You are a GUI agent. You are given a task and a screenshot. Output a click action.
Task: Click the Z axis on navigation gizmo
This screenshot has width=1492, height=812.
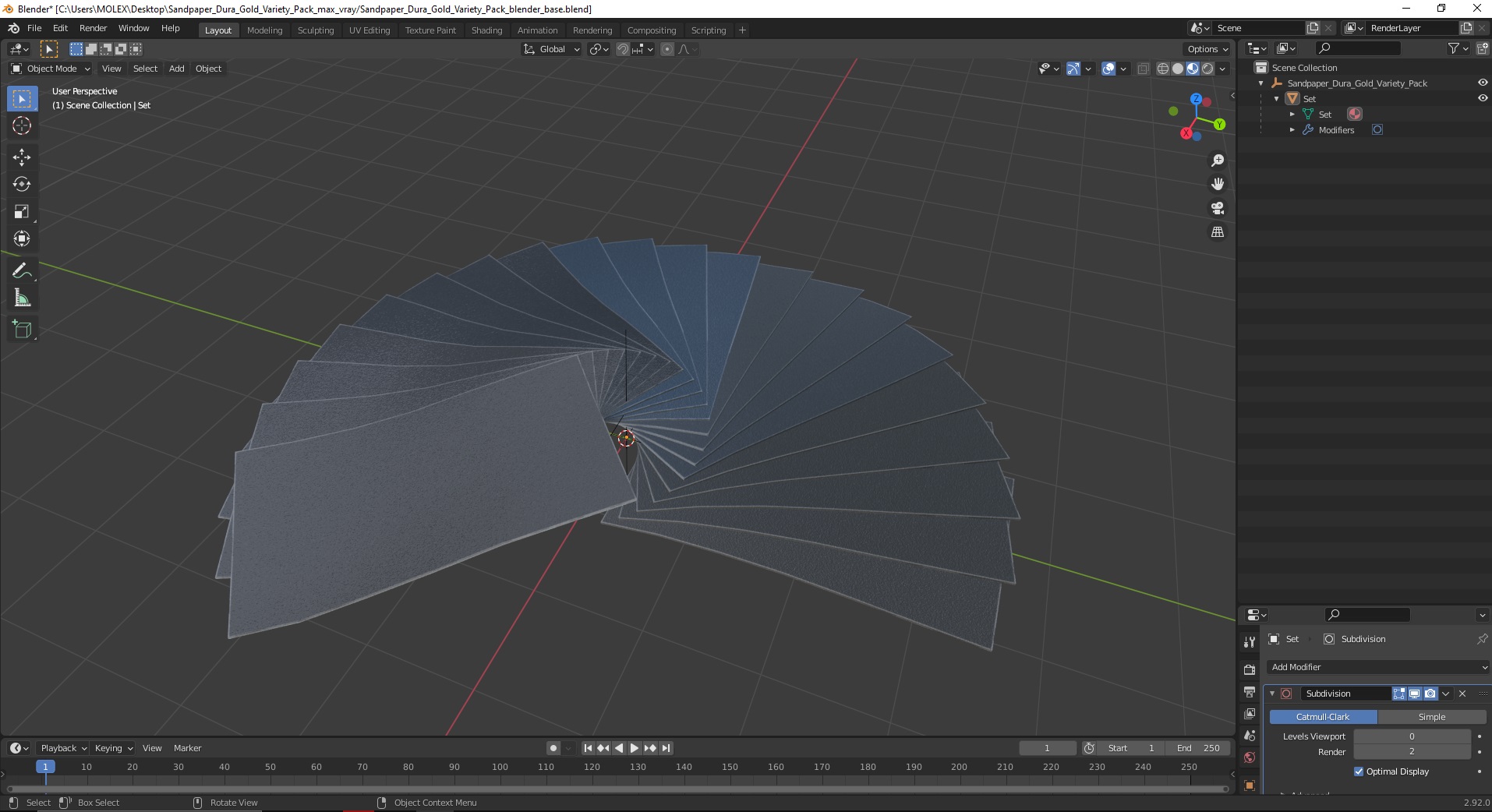click(x=1196, y=99)
